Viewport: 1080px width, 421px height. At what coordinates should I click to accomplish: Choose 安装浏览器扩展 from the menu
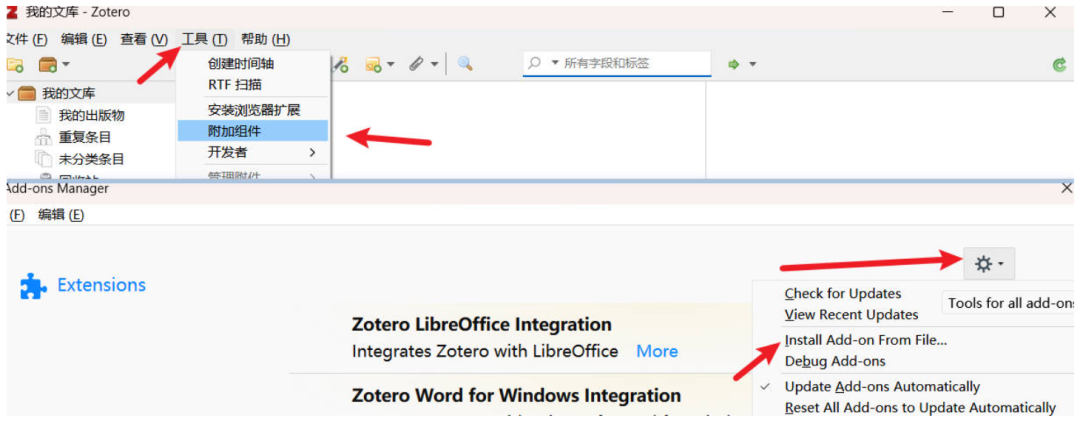click(x=253, y=110)
